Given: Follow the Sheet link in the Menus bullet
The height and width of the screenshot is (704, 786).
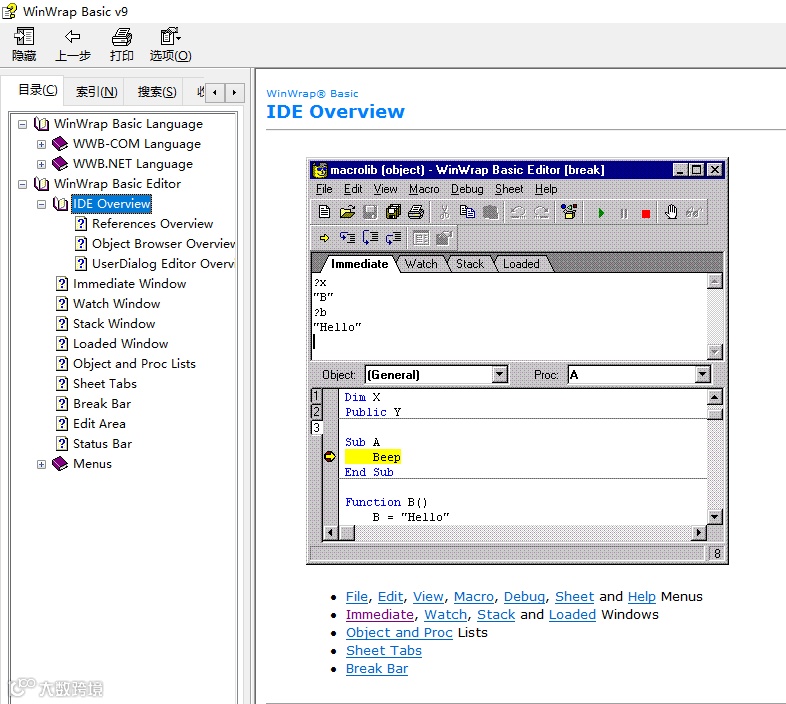Looking at the screenshot, I should tap(574, 597).
